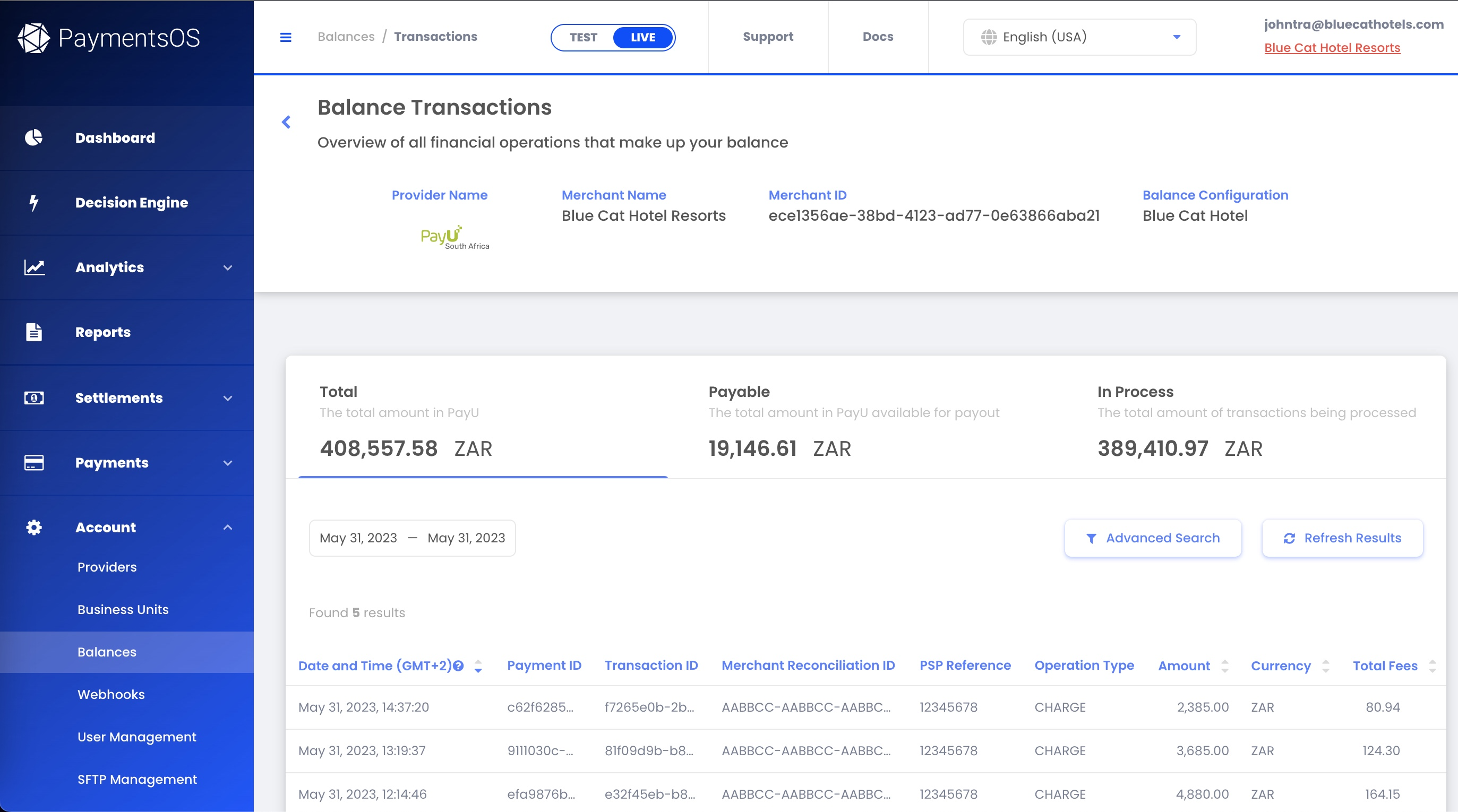
Task: Select User Management under Account
Action: pyautogui.click(x=137, y=737)
